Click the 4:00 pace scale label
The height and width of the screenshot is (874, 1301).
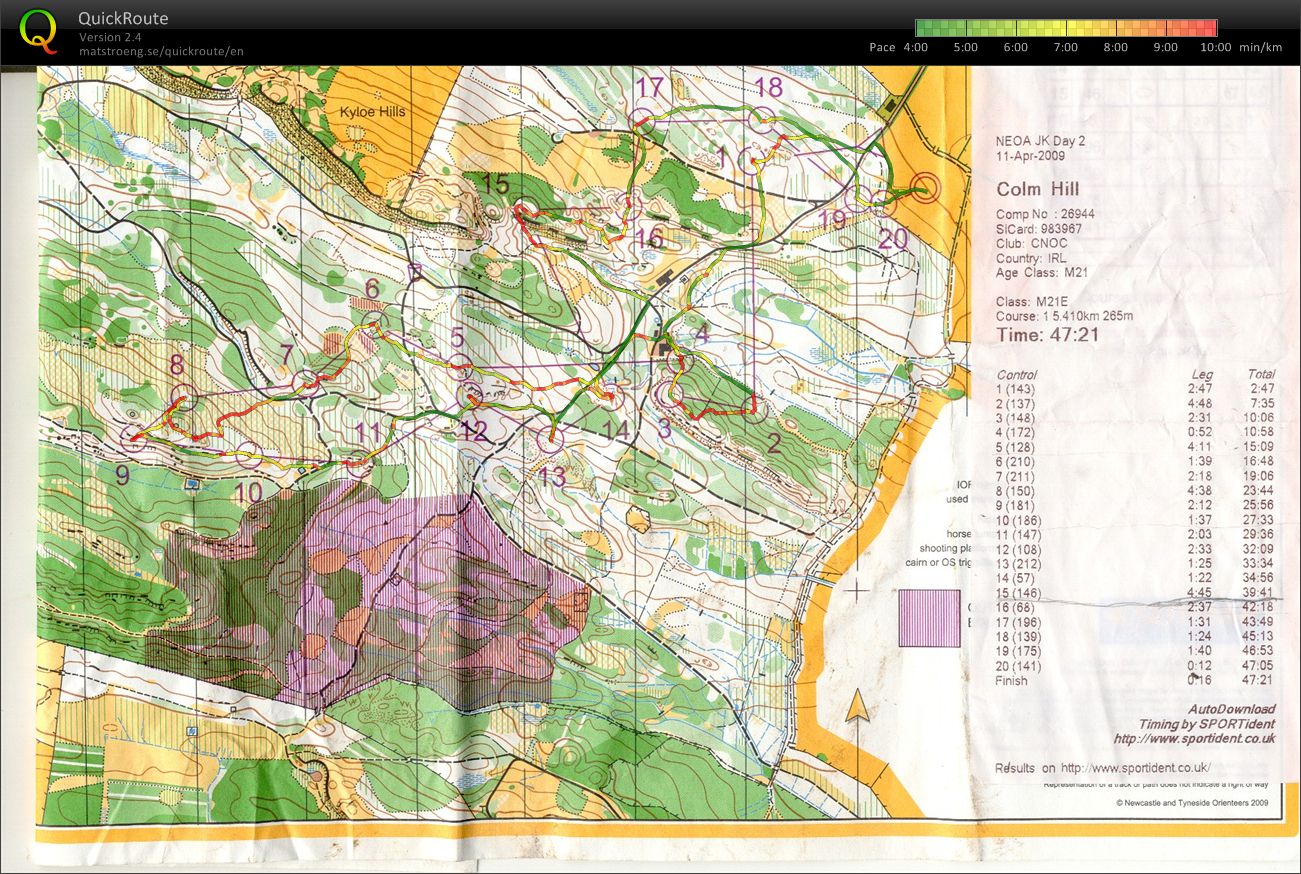point(916,47)
